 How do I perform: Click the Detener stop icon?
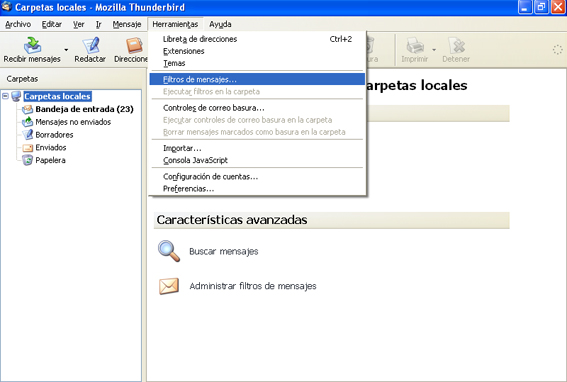point(456,45)
